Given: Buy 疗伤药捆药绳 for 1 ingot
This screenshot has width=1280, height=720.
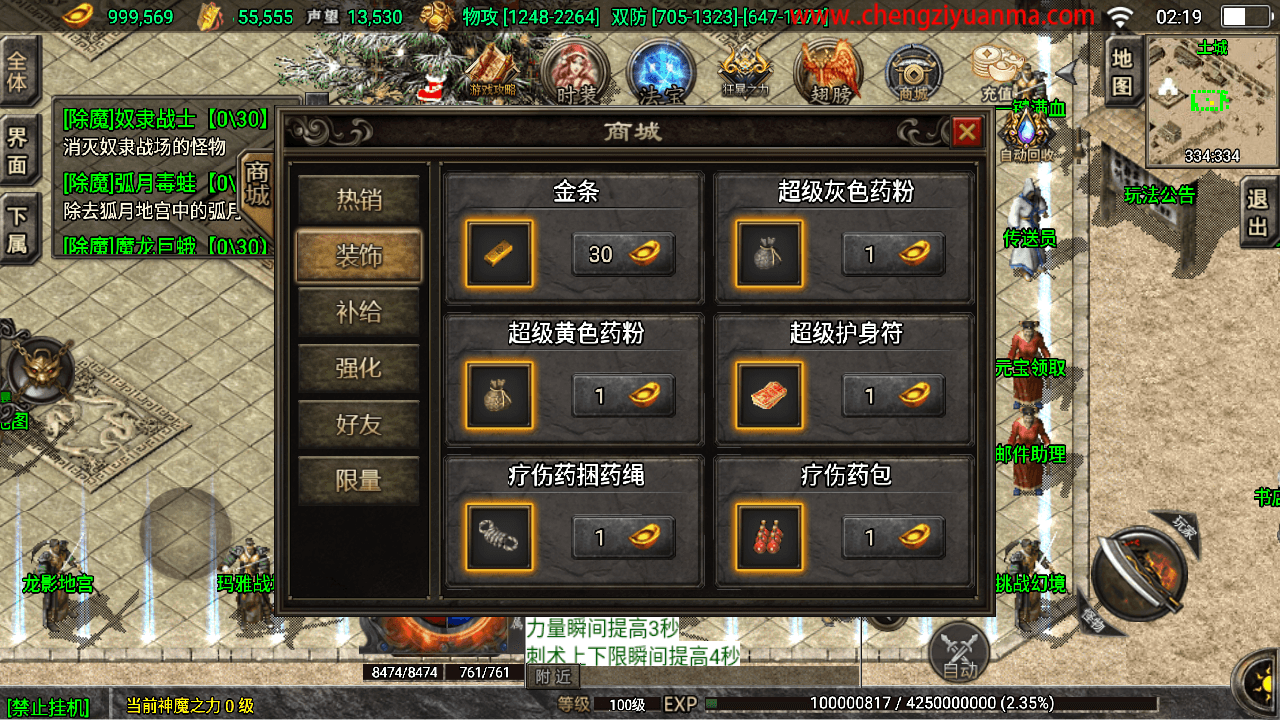Looking at the screenshot, I should (623, 537).
